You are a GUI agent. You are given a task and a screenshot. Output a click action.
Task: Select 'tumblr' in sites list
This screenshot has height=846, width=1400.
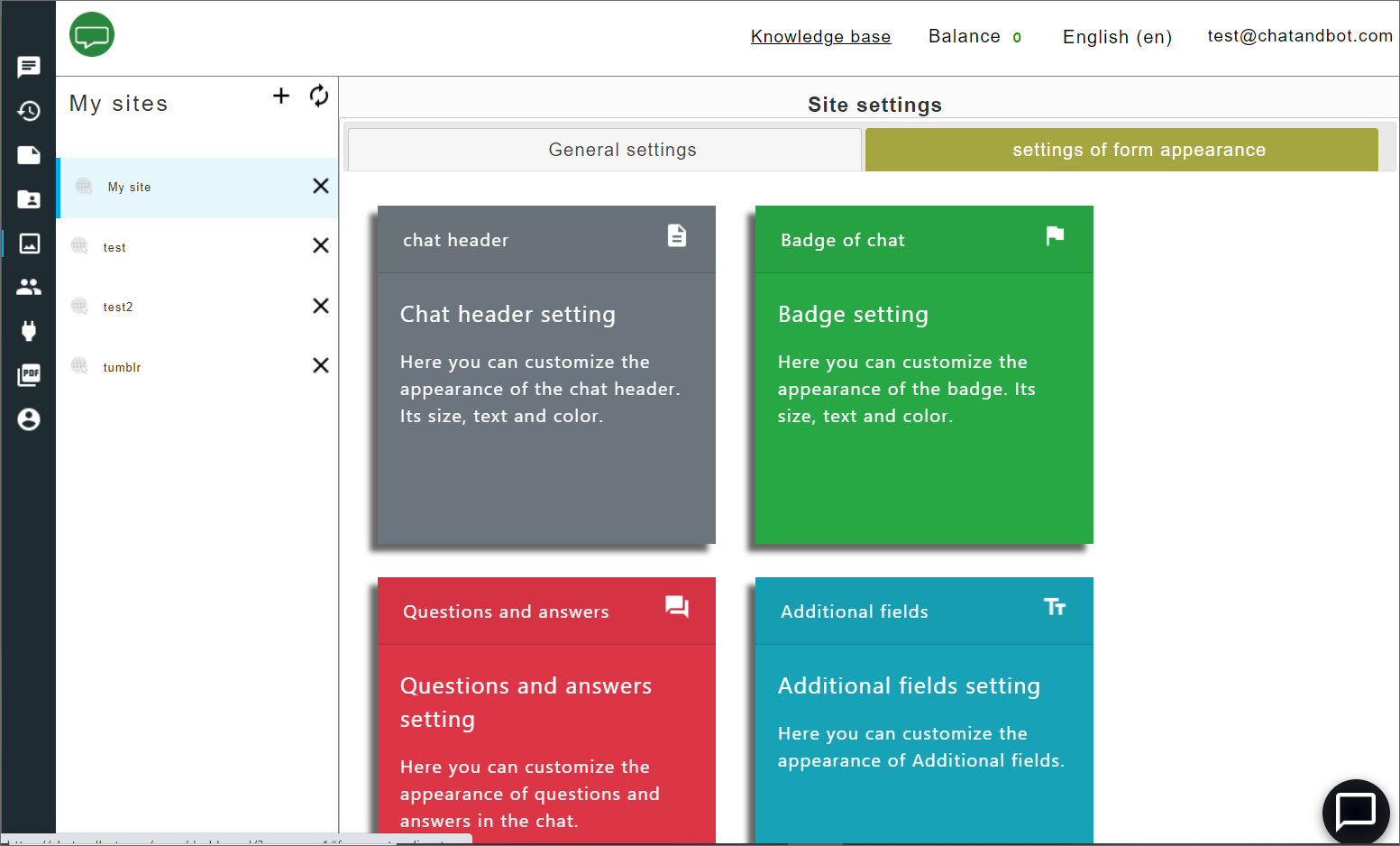[197, 367]
